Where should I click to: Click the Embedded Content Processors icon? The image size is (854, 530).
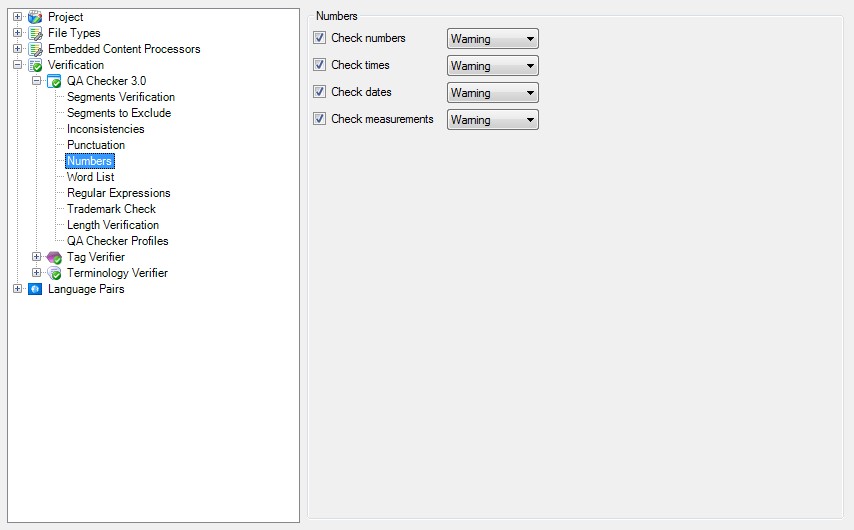(x=35, y=49)
